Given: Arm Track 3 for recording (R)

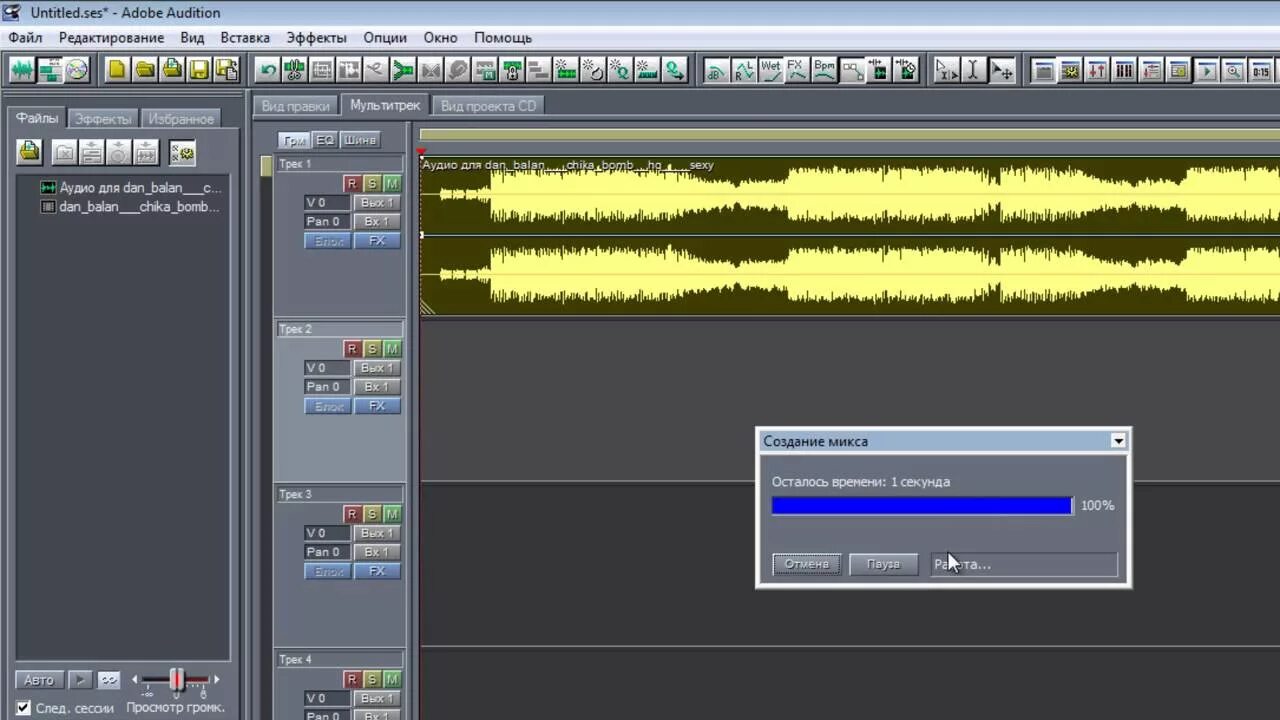Looking at the screenshot, I should [x=351, y=513].
